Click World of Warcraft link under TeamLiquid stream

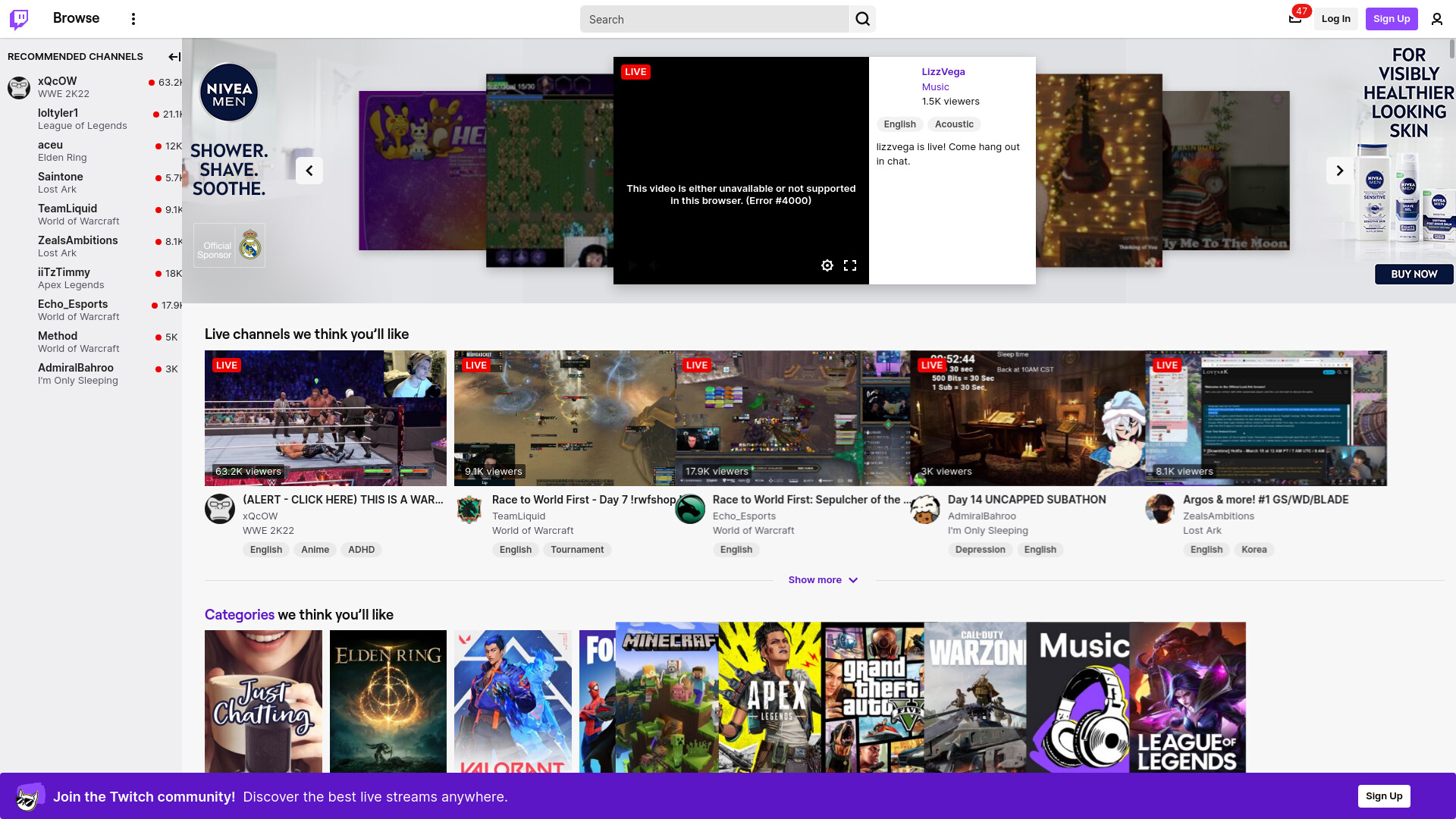(533, 531)
